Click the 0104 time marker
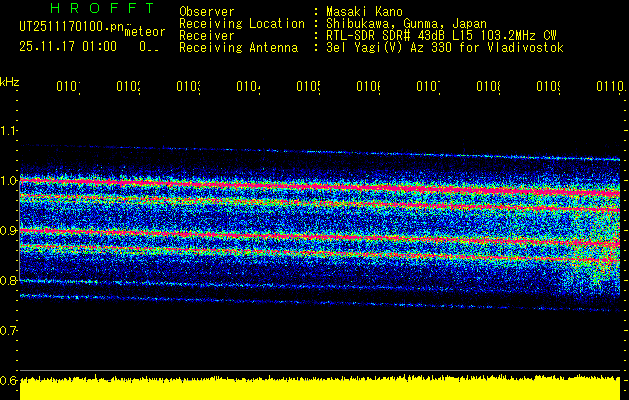Screen dimensions: 629x400 coord(248,87)
